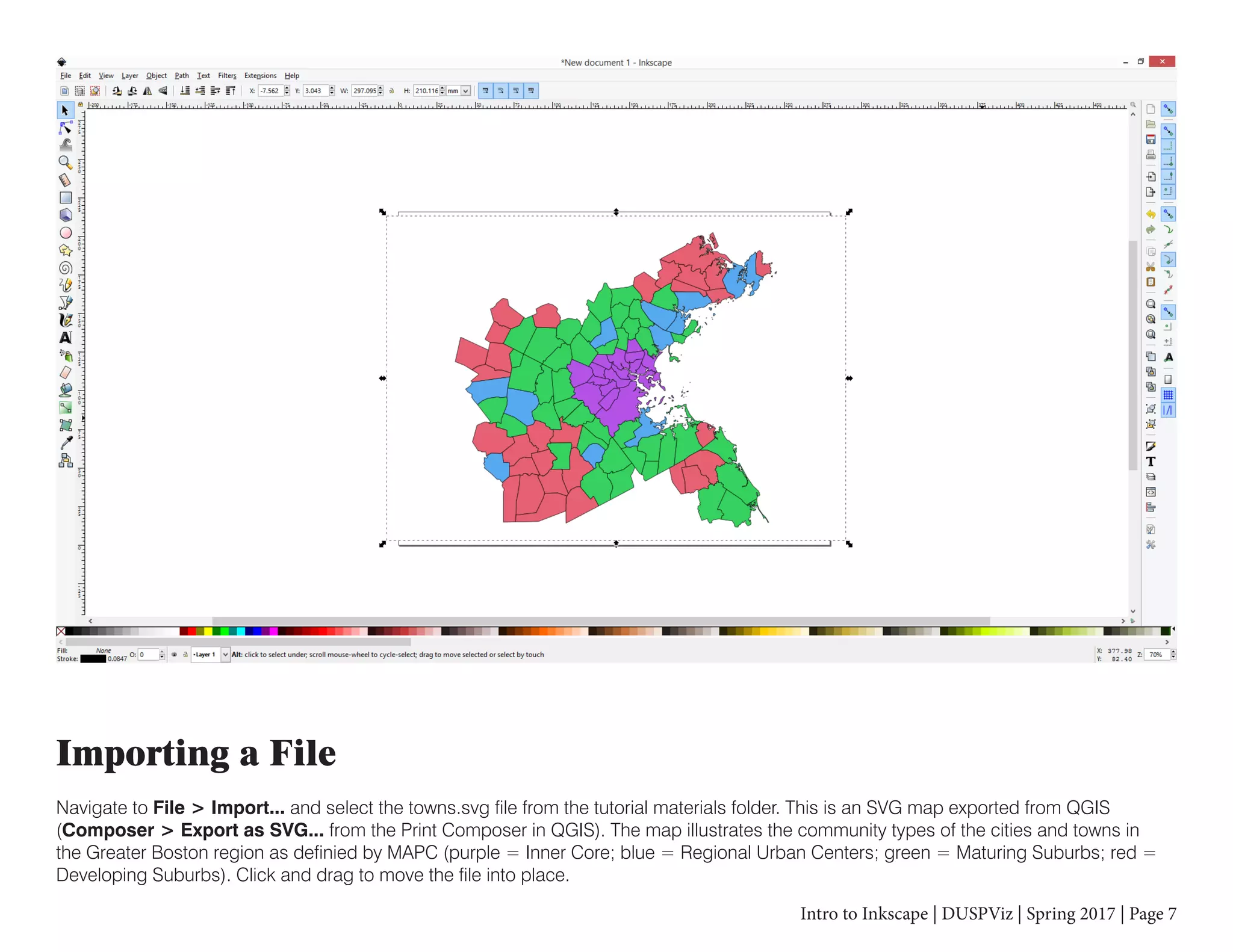The height and width of the screenshot is (952, 1233).
Task: Pick the Dropper color picker tool
Action: click(x=66, y=442)
